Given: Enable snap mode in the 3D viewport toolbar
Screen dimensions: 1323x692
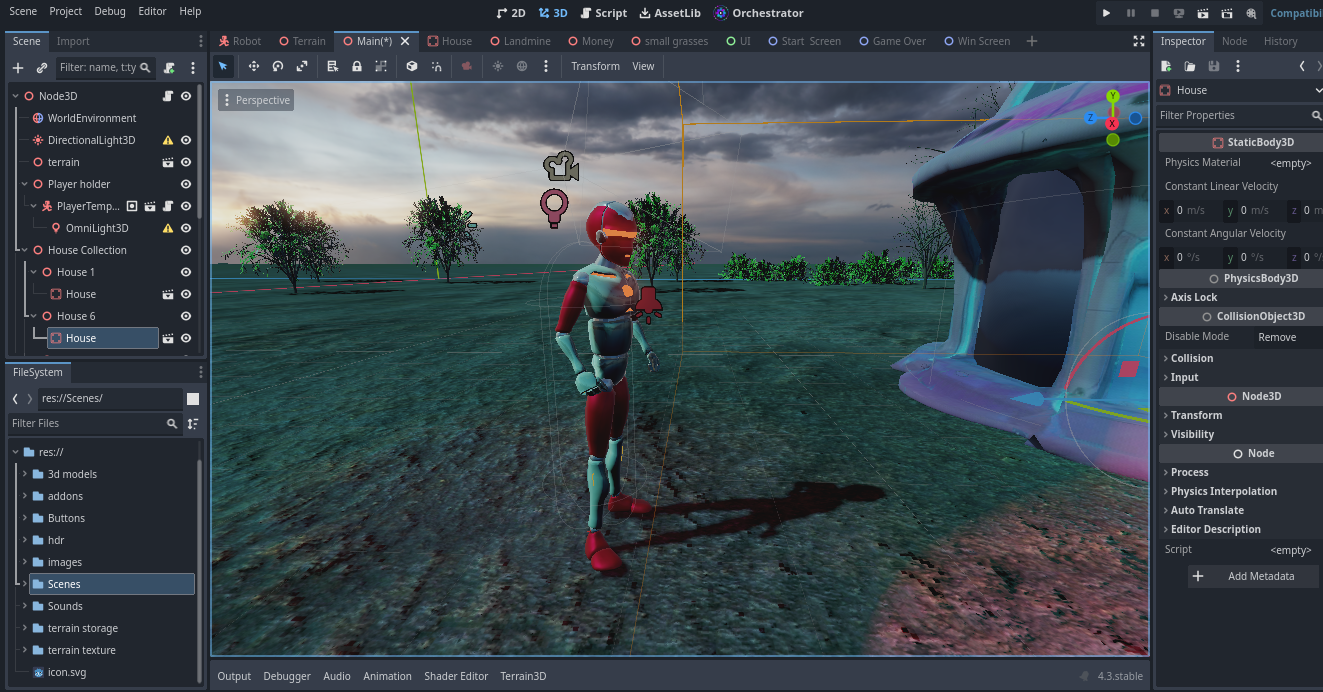Looking at the screenshot, I should 436,66.
